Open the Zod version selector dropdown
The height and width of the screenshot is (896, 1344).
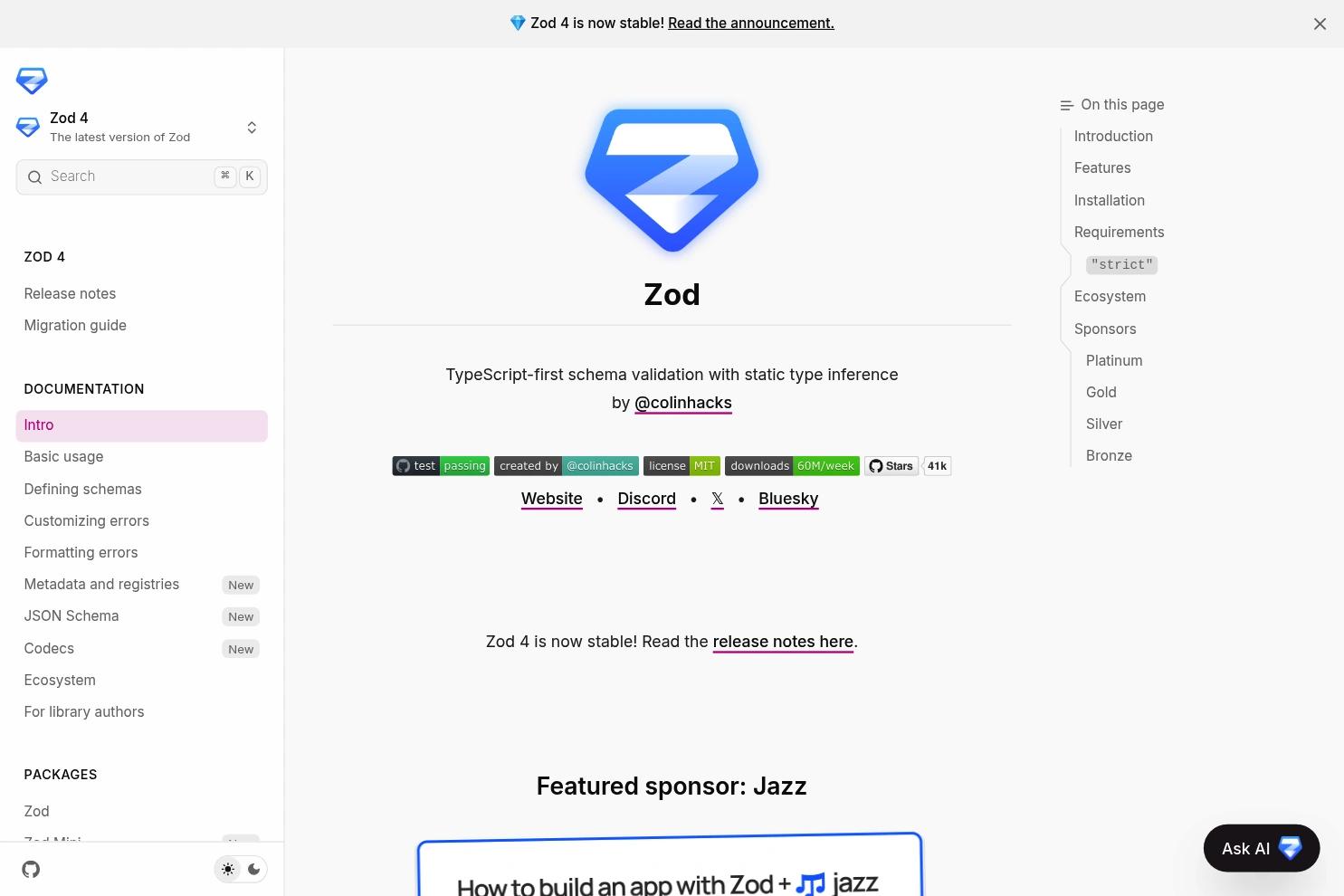(252, 127)
